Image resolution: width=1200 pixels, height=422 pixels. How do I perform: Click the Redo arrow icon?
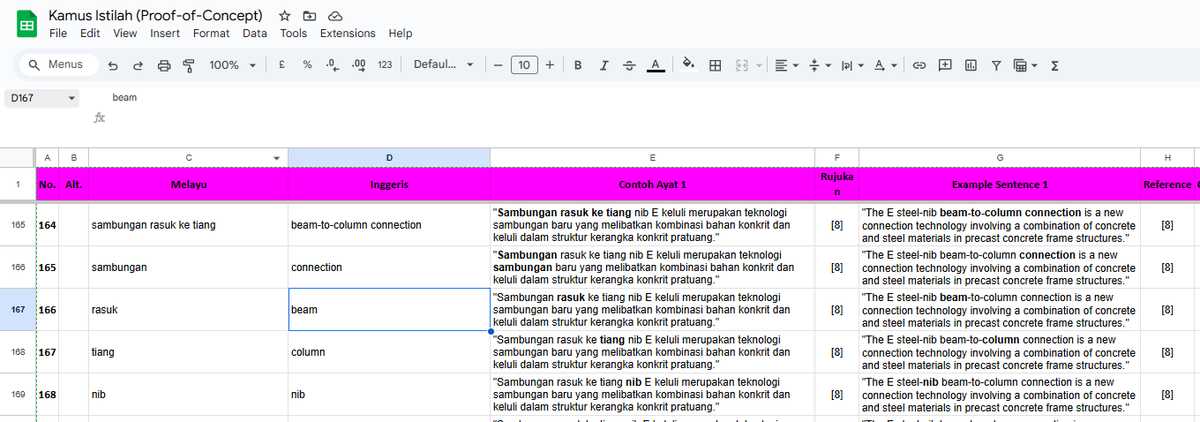pos(138,65)
